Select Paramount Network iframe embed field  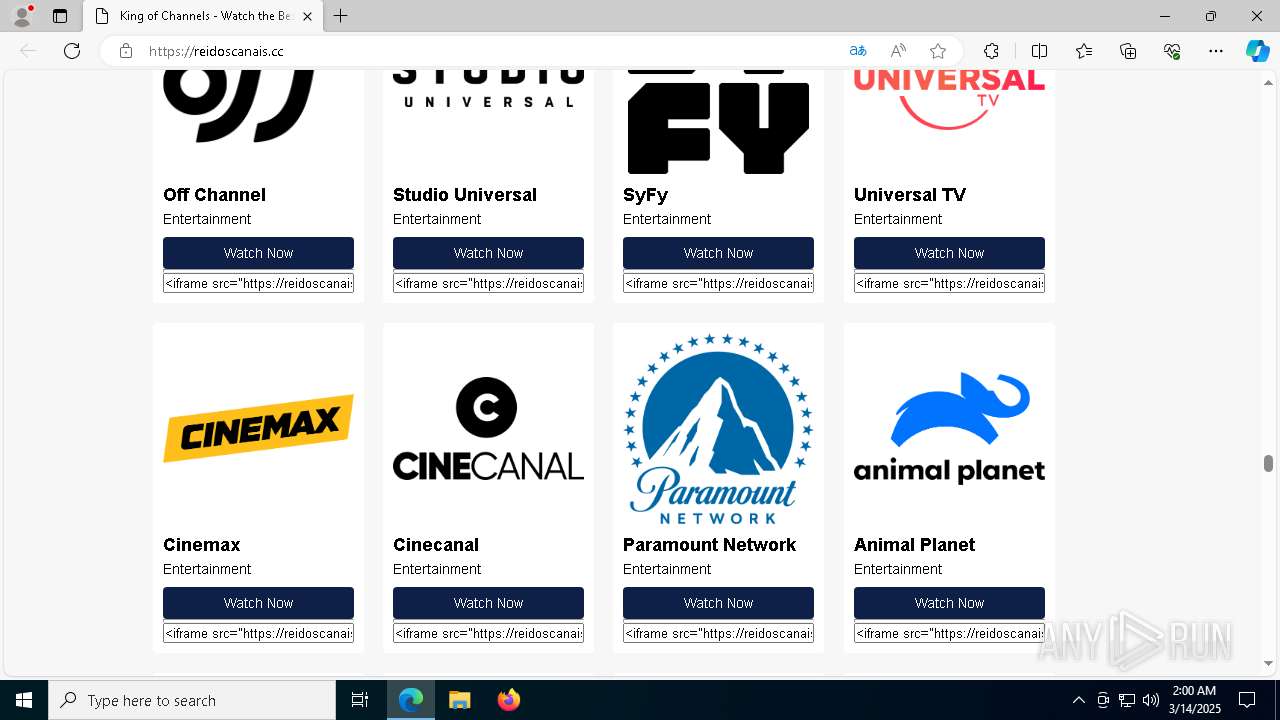(x=718, y=633)
